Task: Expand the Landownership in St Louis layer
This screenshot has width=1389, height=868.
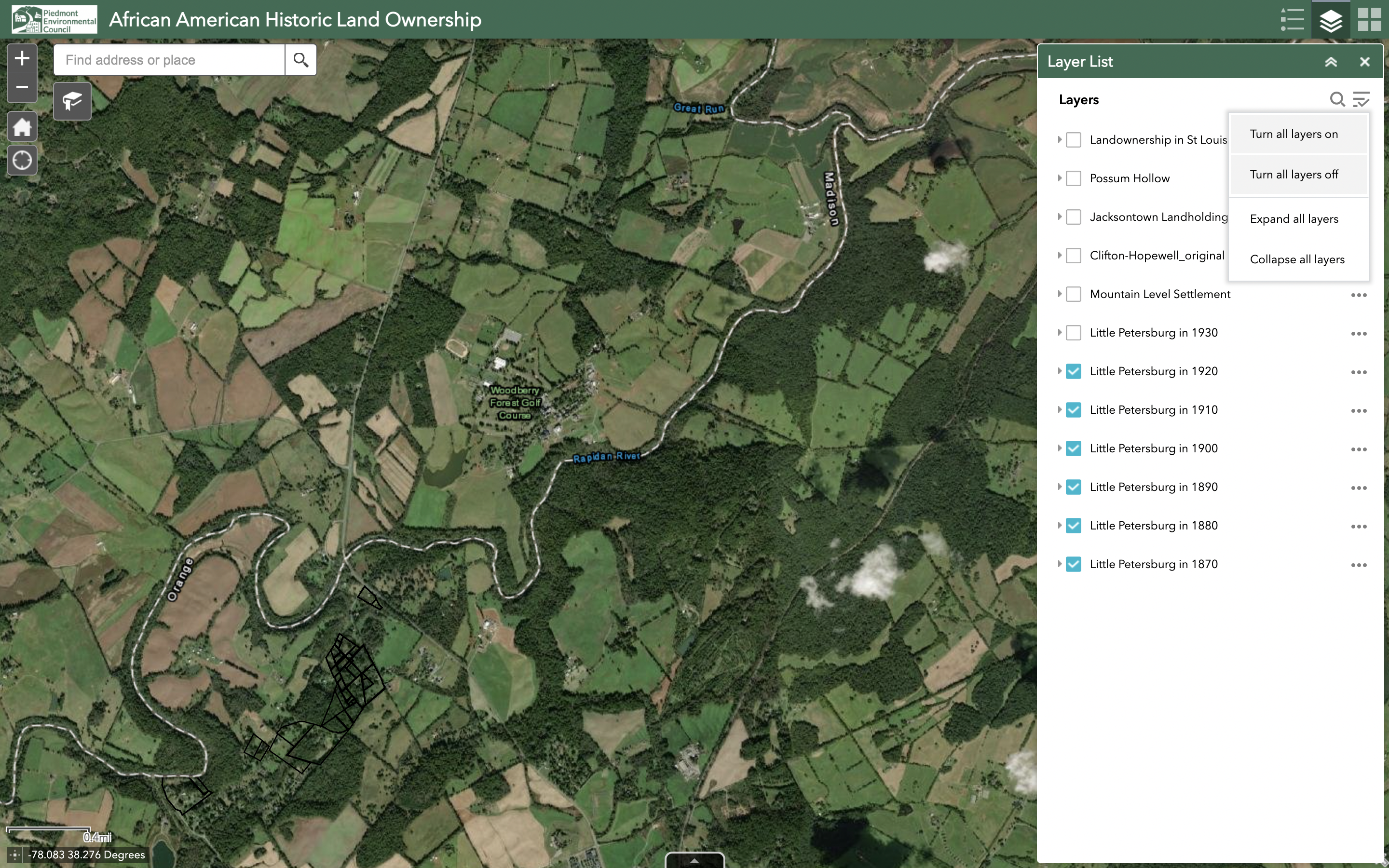Action: [x=1060, y=139]
